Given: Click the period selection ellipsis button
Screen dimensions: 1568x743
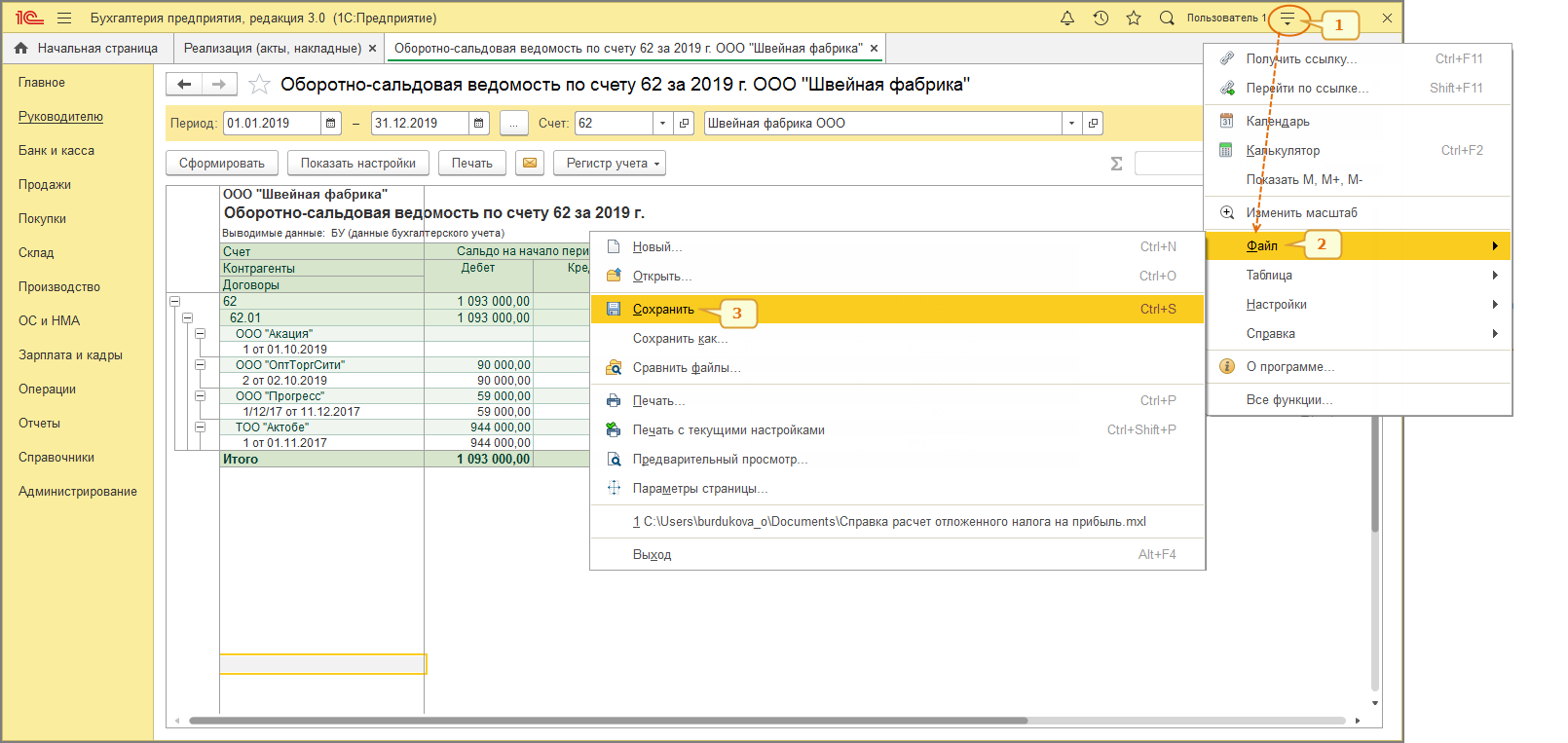Looking at the screenshot, I should click(514, 123).
